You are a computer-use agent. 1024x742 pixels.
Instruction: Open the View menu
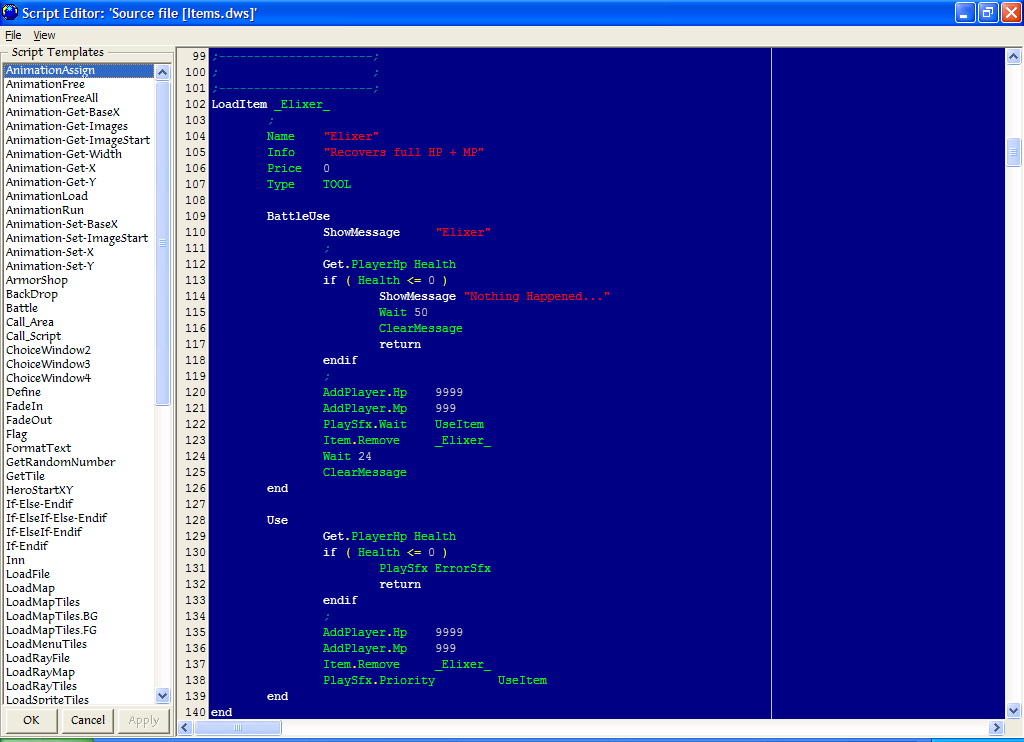pos(44,35)
